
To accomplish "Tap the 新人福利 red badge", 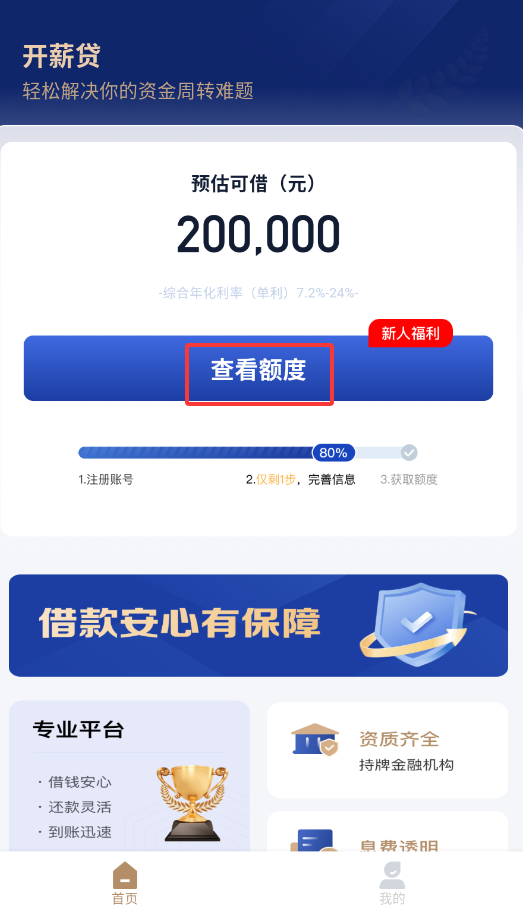I will [x=410, y=333].
